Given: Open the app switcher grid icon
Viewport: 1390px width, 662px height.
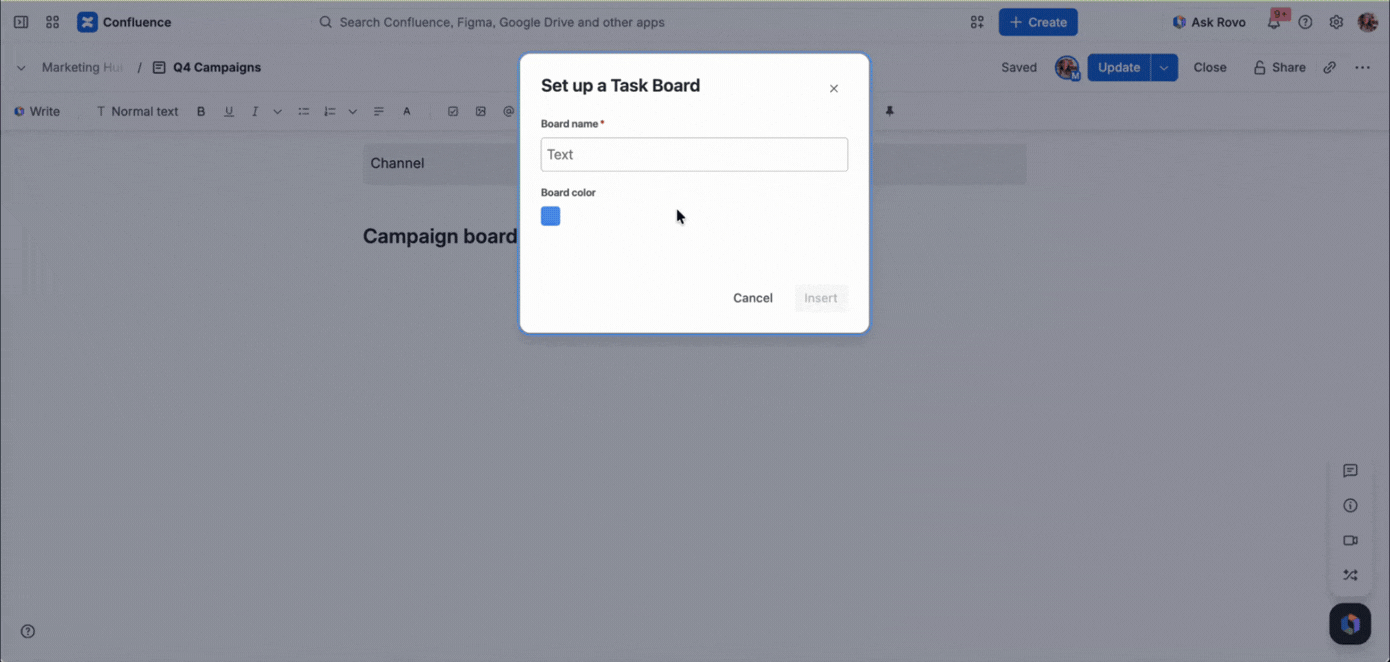Looking at the screenshot, I should pos(53,22).
